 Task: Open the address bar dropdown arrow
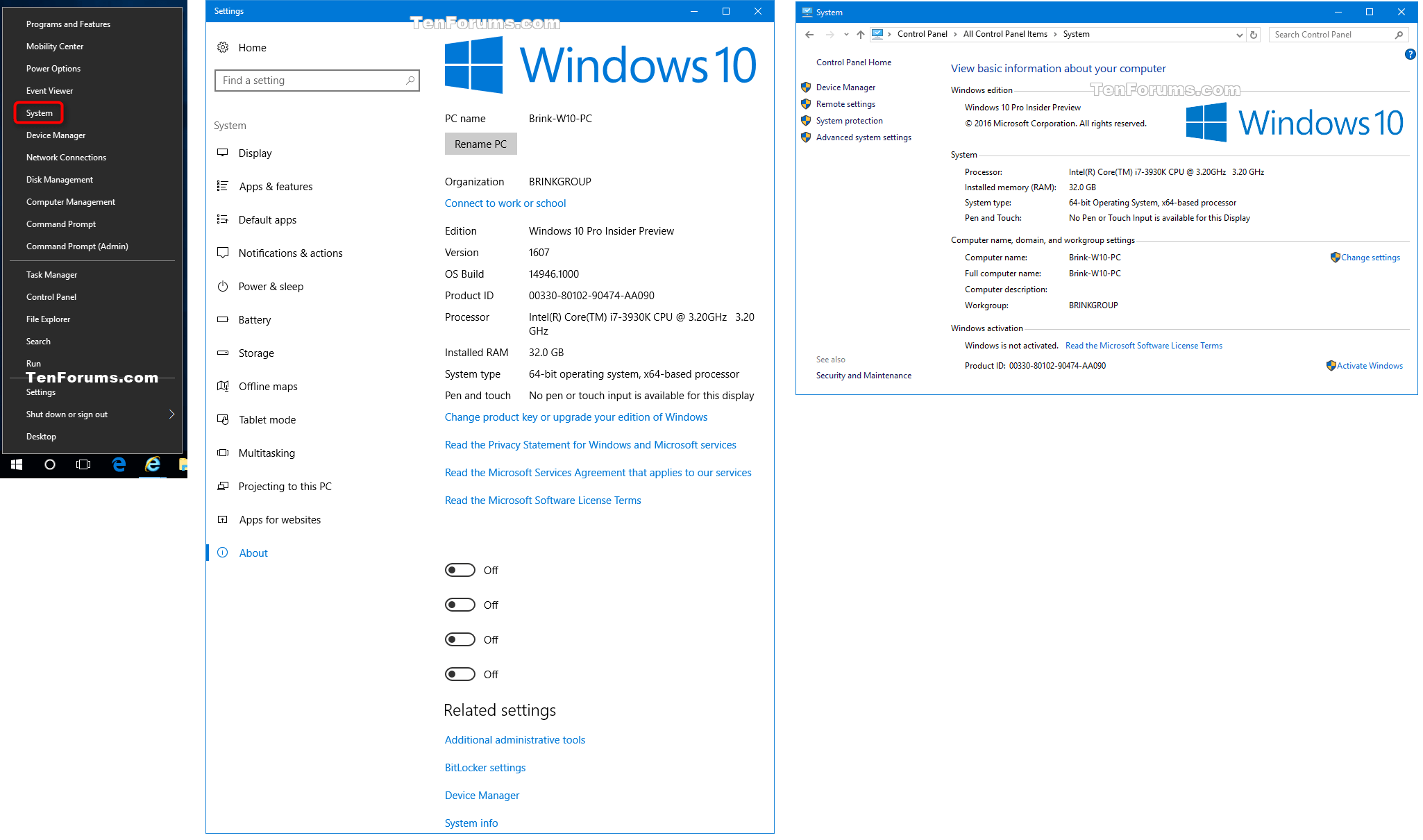coord(1240,34)
